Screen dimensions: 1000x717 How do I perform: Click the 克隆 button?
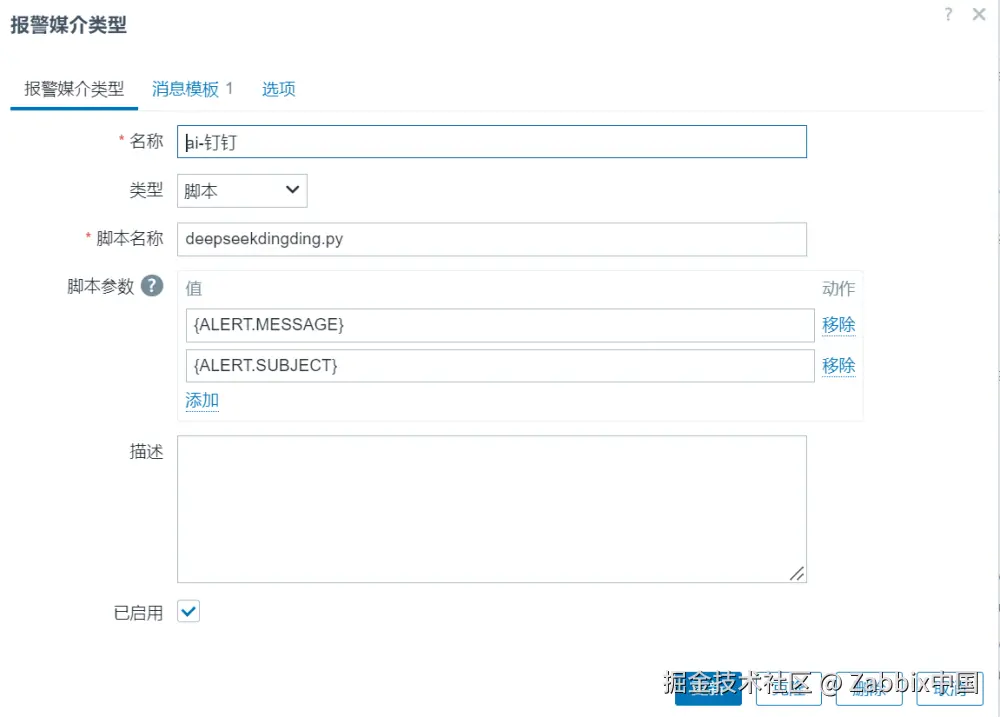(789, 688)
